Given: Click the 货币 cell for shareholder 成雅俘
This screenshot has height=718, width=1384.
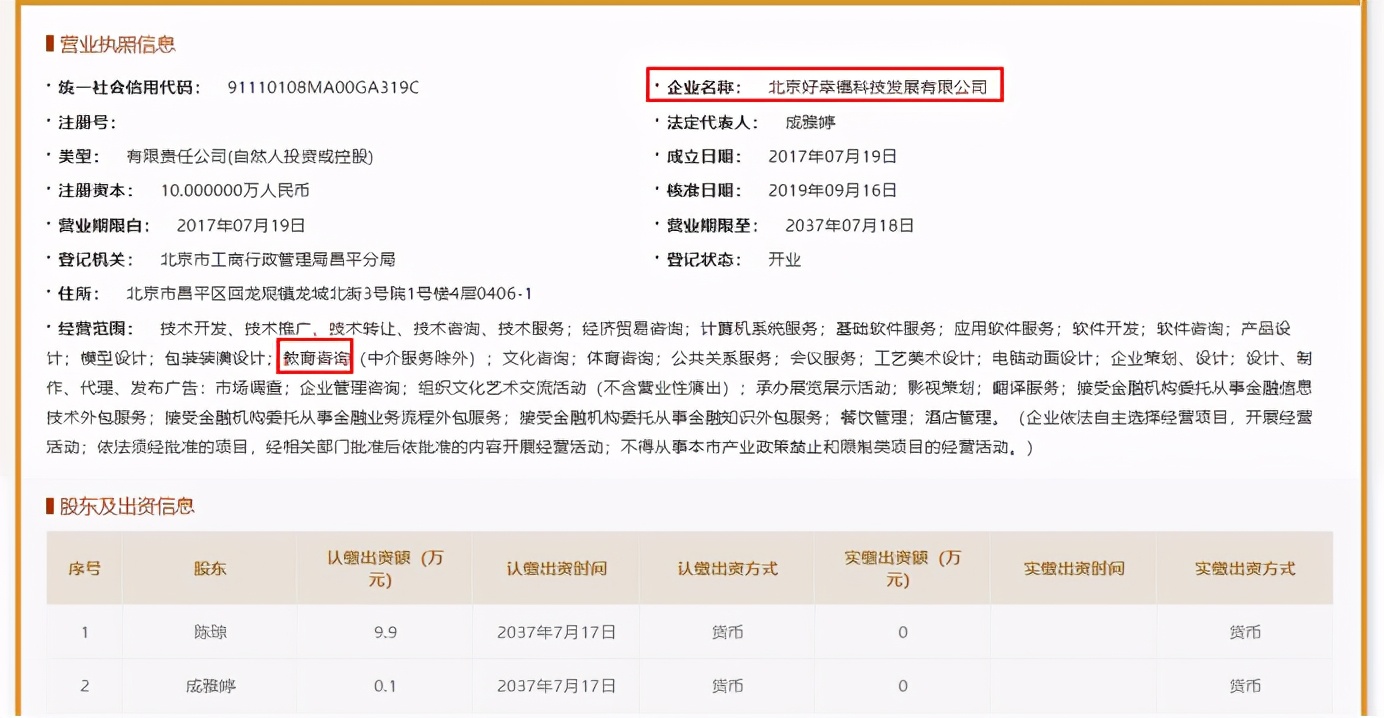Looking at the screenshot, I should 727,686.
